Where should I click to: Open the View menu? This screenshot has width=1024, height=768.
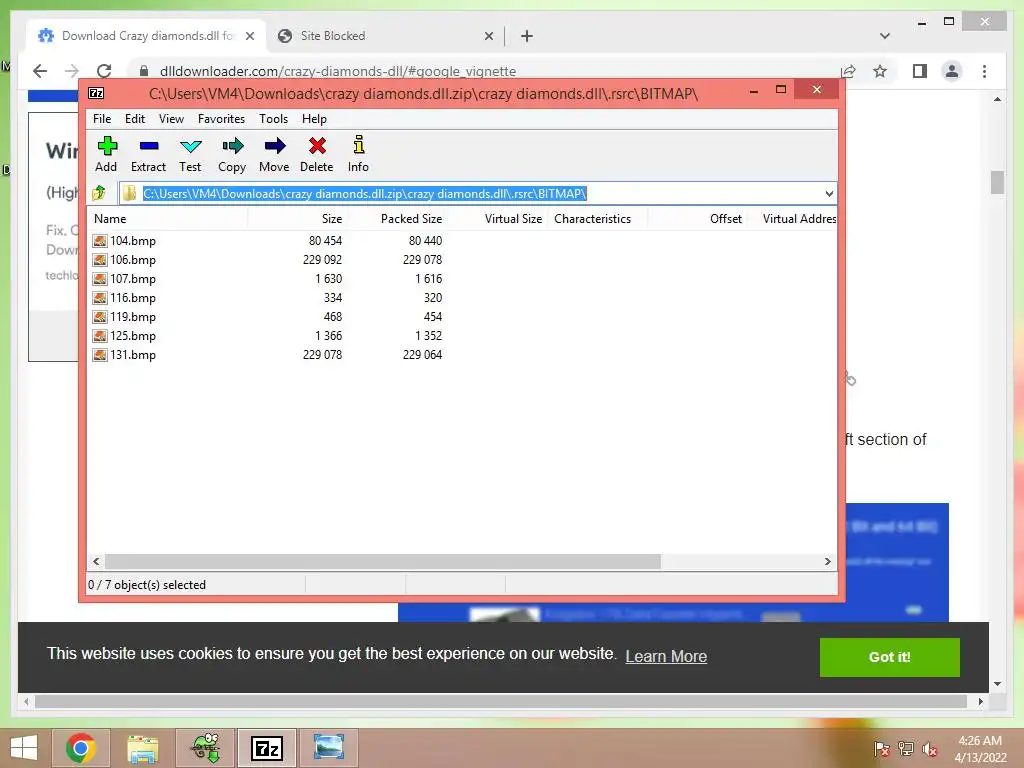[x=171, y=119]
